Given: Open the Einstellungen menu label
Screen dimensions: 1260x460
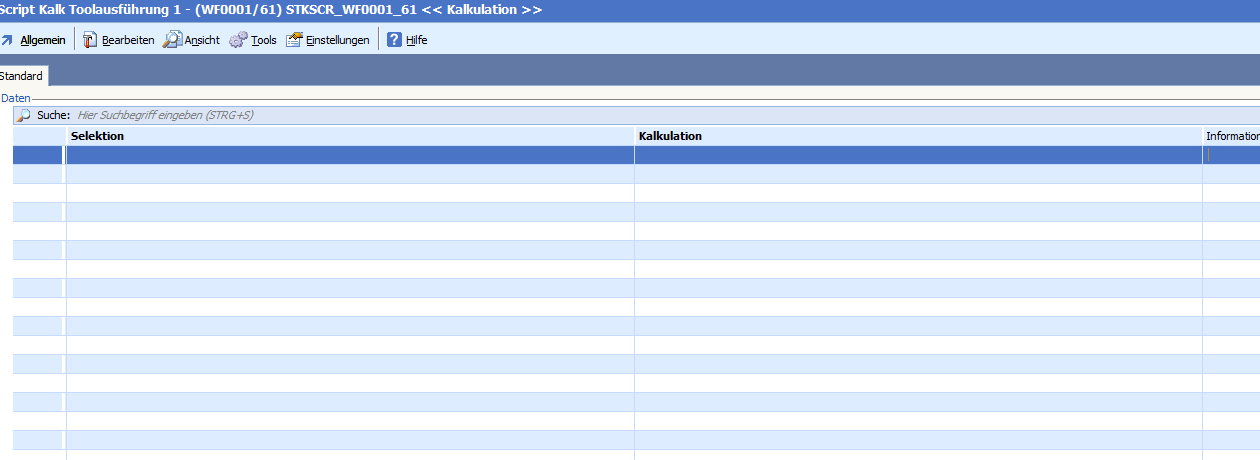Looking at the screenshot, I should (x=338, y=40).
